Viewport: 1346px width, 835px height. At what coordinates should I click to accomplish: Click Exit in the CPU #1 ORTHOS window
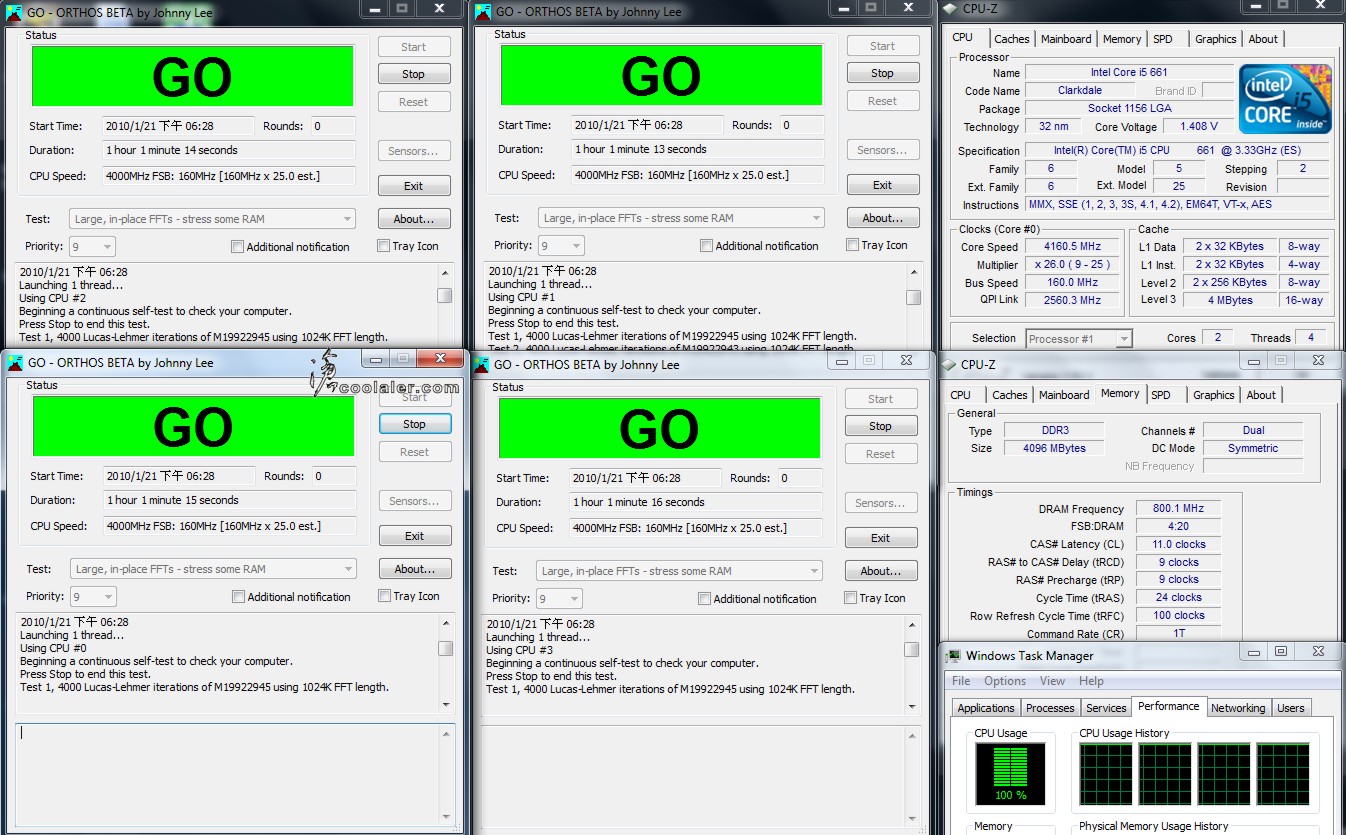click(882, 185)
